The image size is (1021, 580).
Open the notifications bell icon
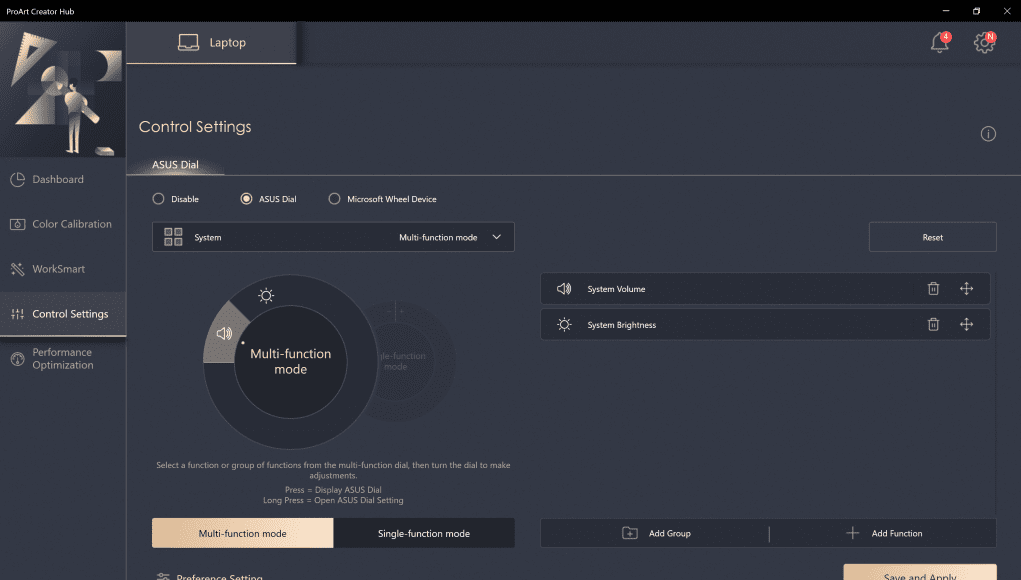[939, 43]
